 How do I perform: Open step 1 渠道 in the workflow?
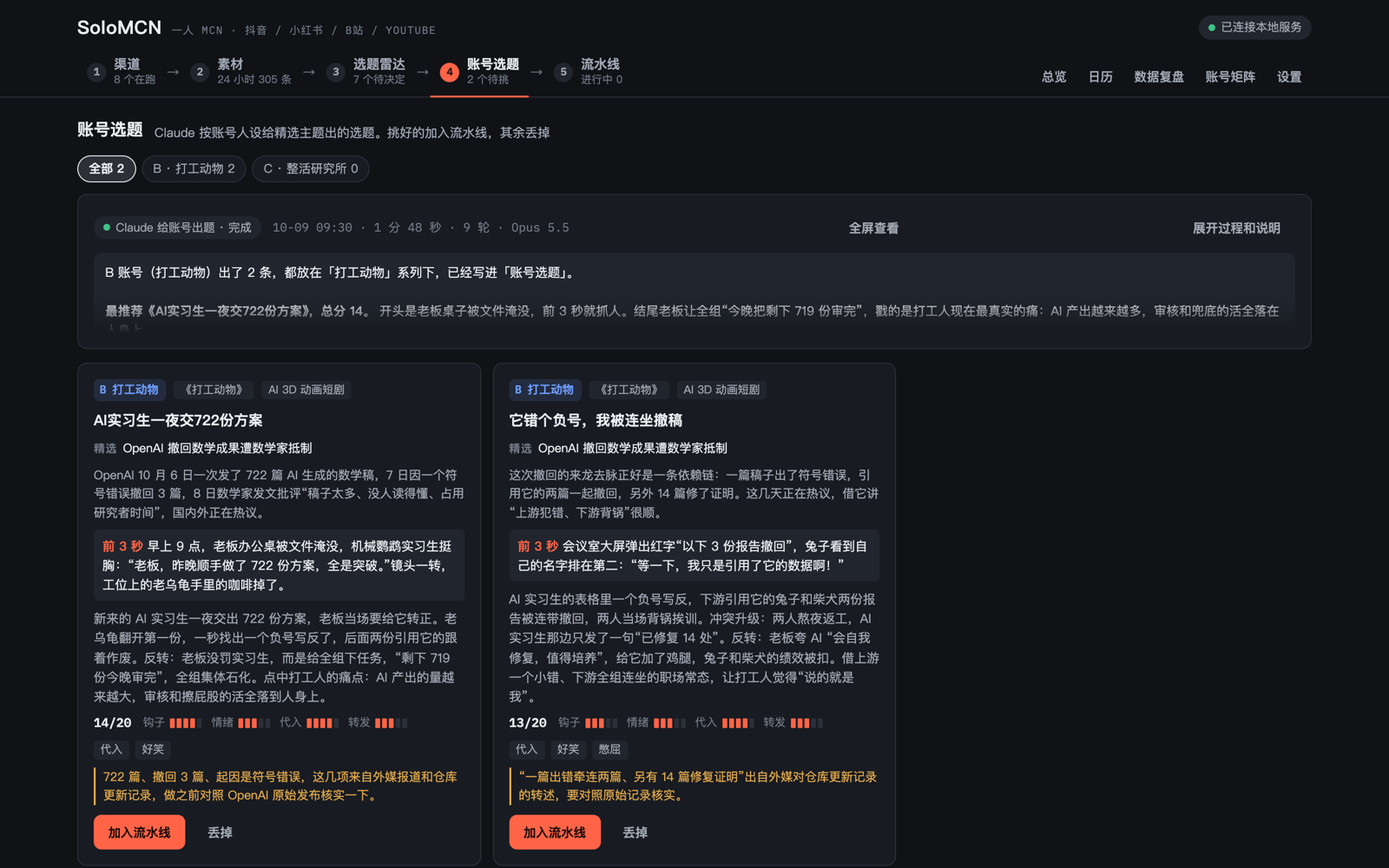click(122, 71)
